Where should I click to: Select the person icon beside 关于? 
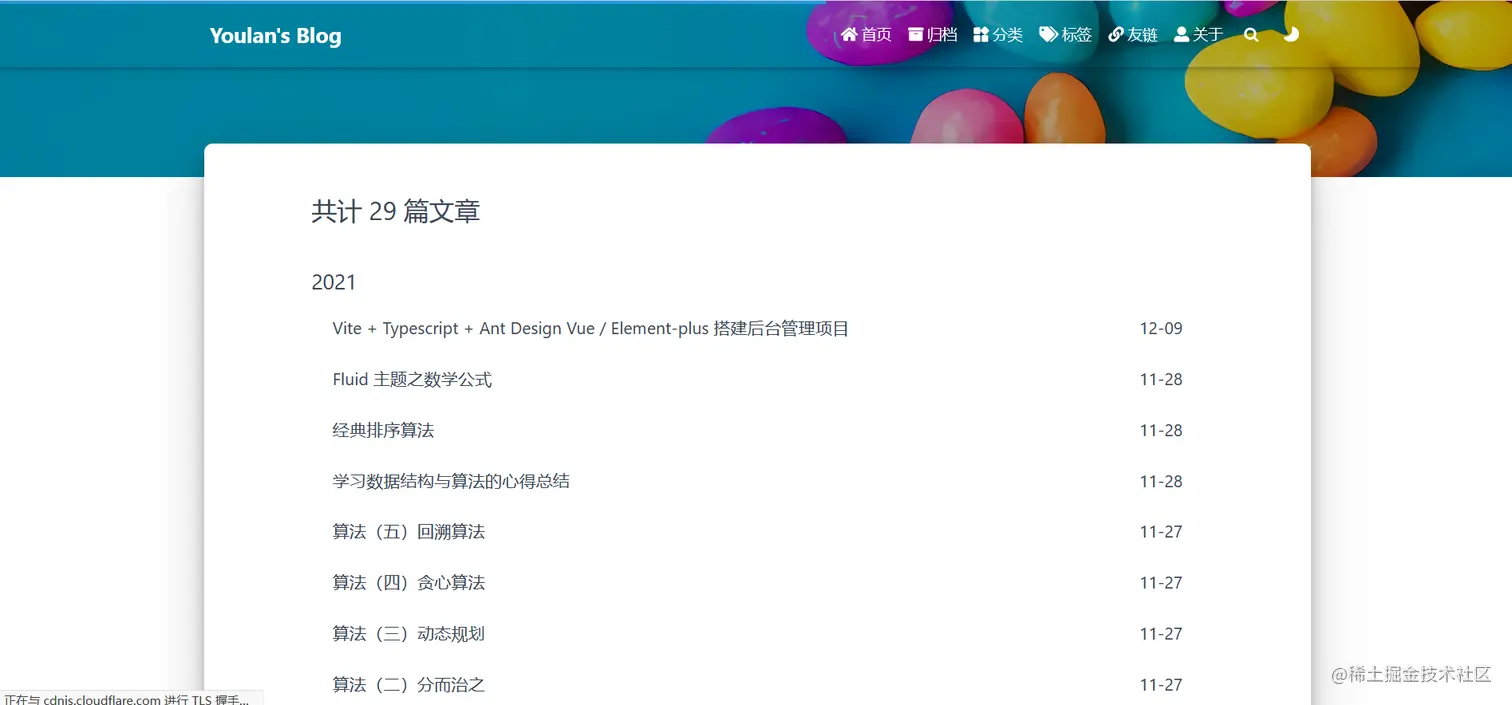click(x=1180, y=33)
